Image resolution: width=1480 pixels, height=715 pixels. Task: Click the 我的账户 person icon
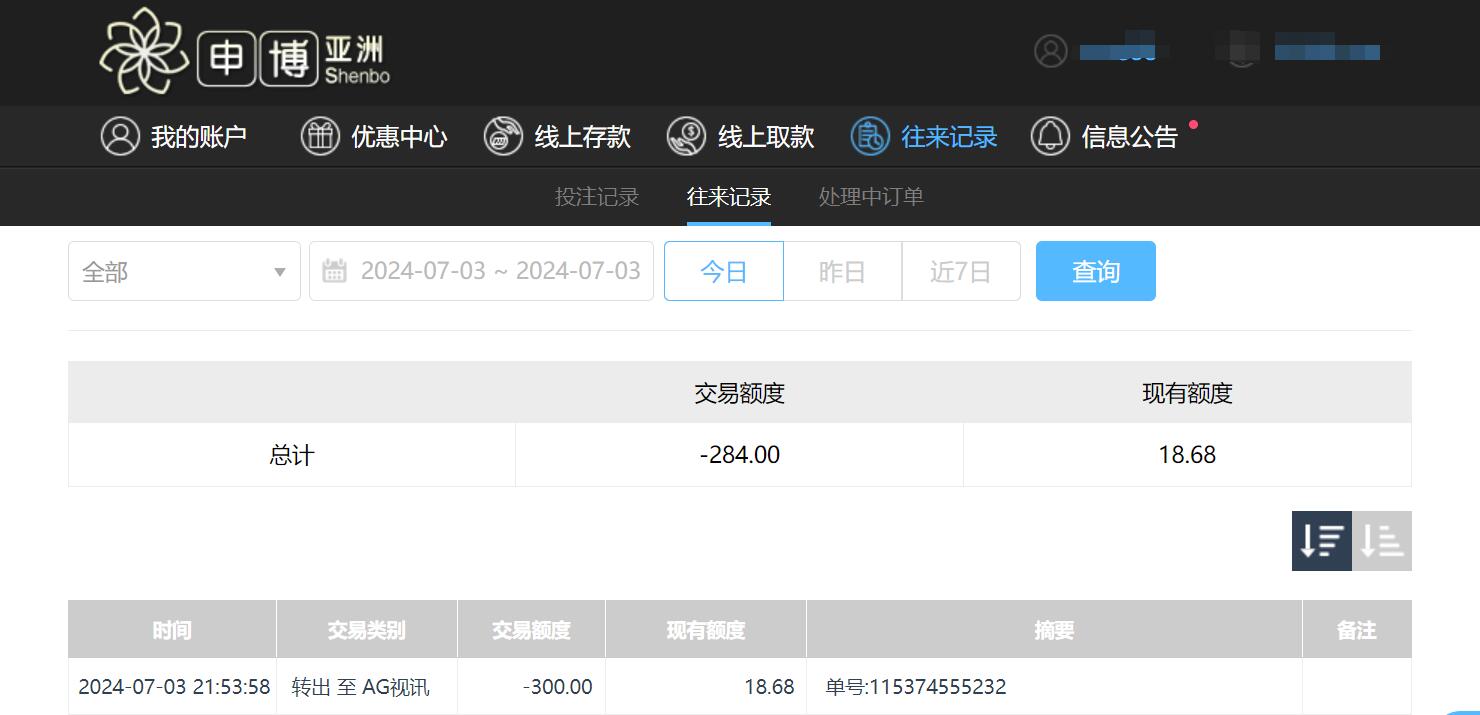[120, 136]
